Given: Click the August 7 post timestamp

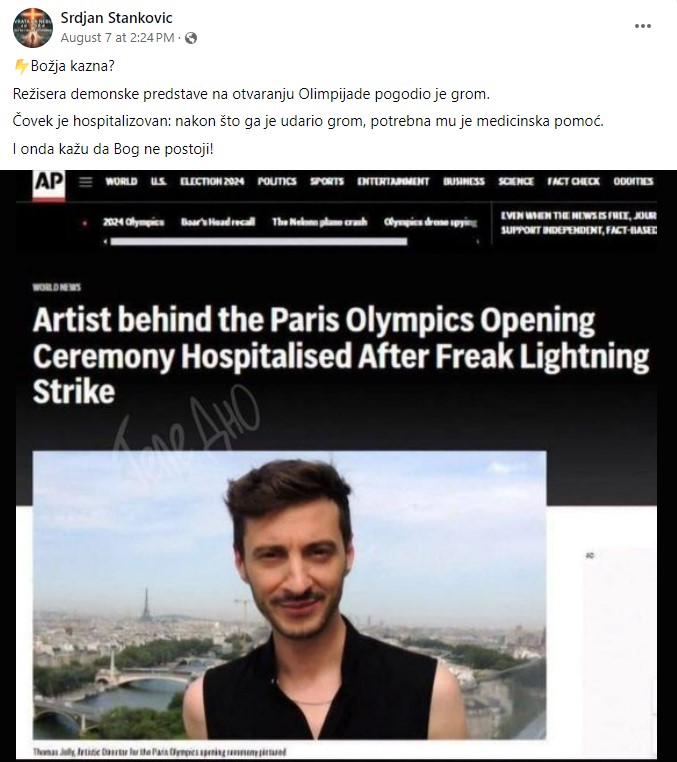Looking at the screenshot, I should tap(117, 38).
